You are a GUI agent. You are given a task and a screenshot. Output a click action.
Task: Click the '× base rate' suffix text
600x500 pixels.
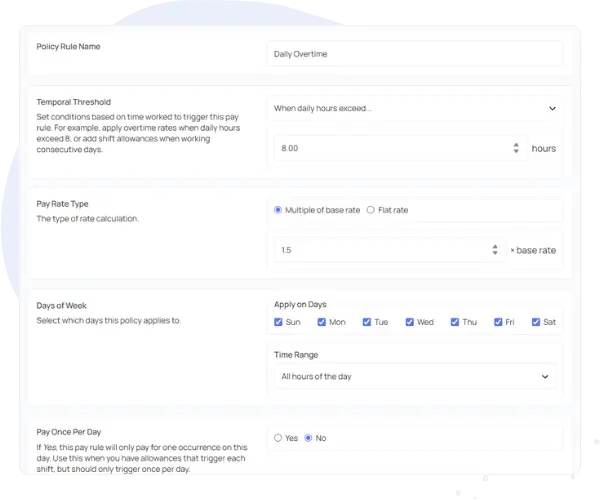click(x=533, y=250)
